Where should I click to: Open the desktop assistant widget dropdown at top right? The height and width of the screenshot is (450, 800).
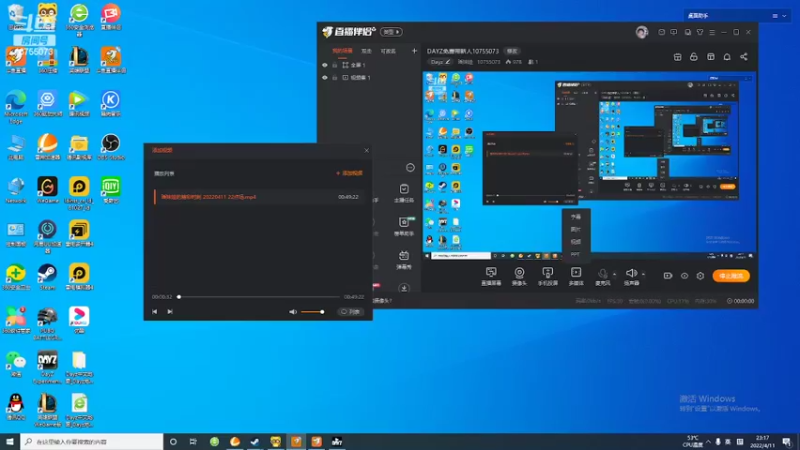(784, 16)
